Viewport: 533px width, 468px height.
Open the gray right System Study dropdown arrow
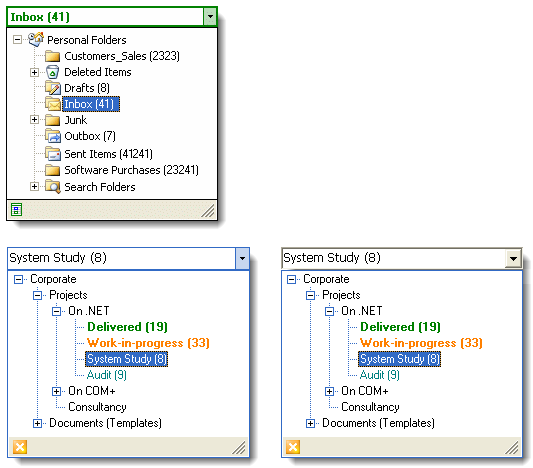[x=513, y=259]
